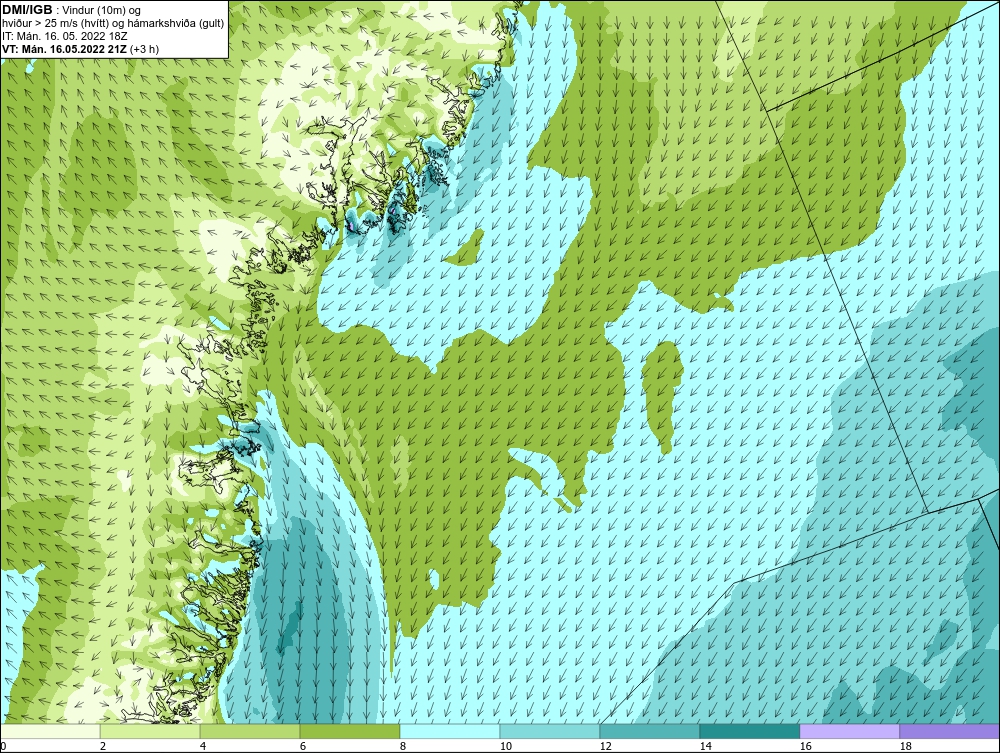The image size is (1000, 753).
Task: Click the 14–16 m/s legend color swatch
Action: (x=749, y=731)
